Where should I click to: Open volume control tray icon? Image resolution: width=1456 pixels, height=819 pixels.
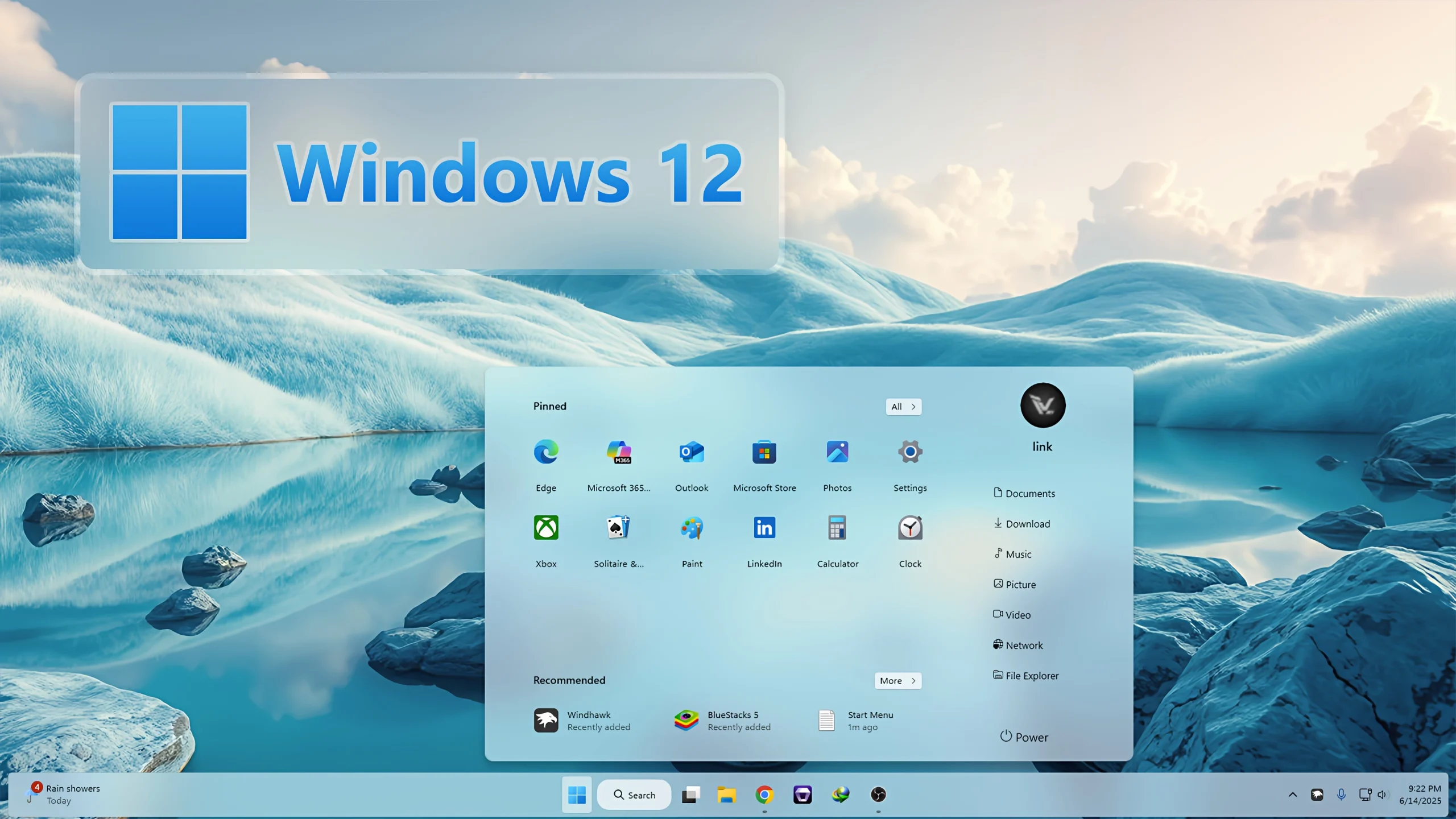(1382, 795)
